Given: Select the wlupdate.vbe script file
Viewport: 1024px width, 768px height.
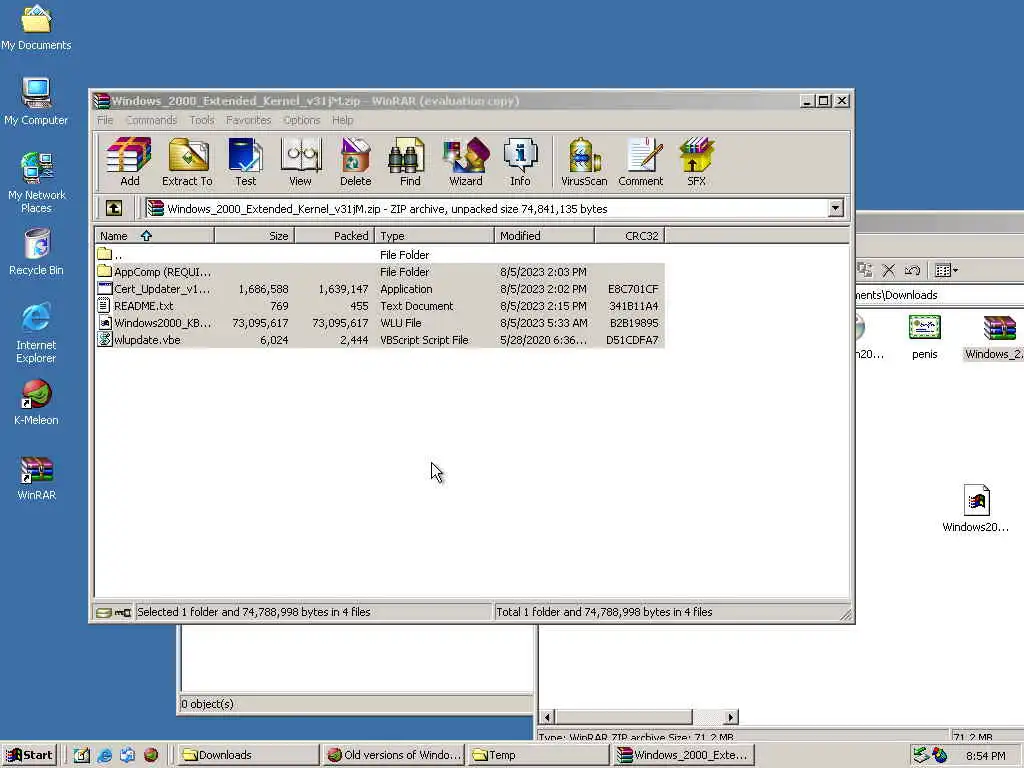Looking at the screenshot, I should 380,340.
